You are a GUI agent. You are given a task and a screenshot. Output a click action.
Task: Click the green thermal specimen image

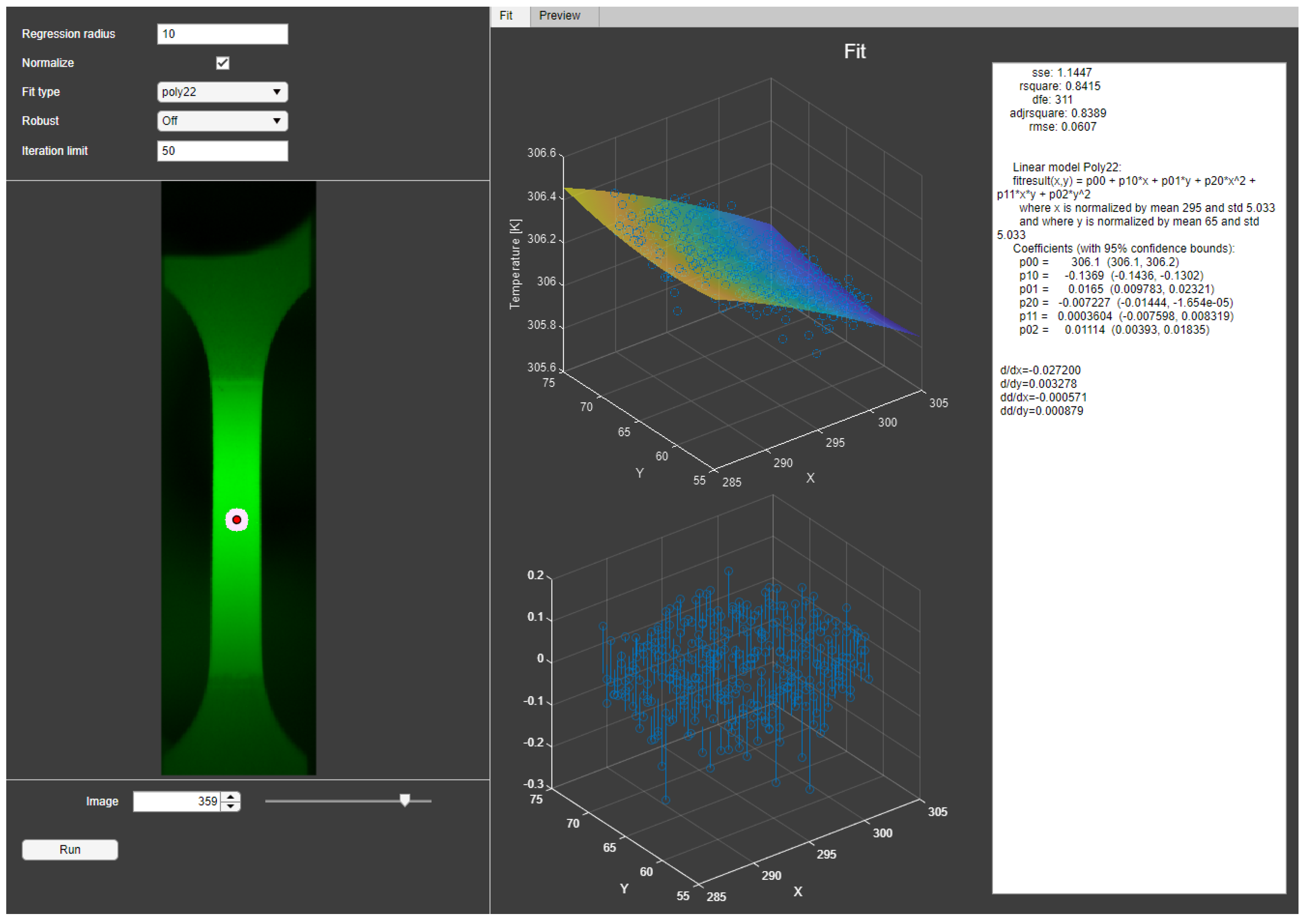(x=238, y=432)
